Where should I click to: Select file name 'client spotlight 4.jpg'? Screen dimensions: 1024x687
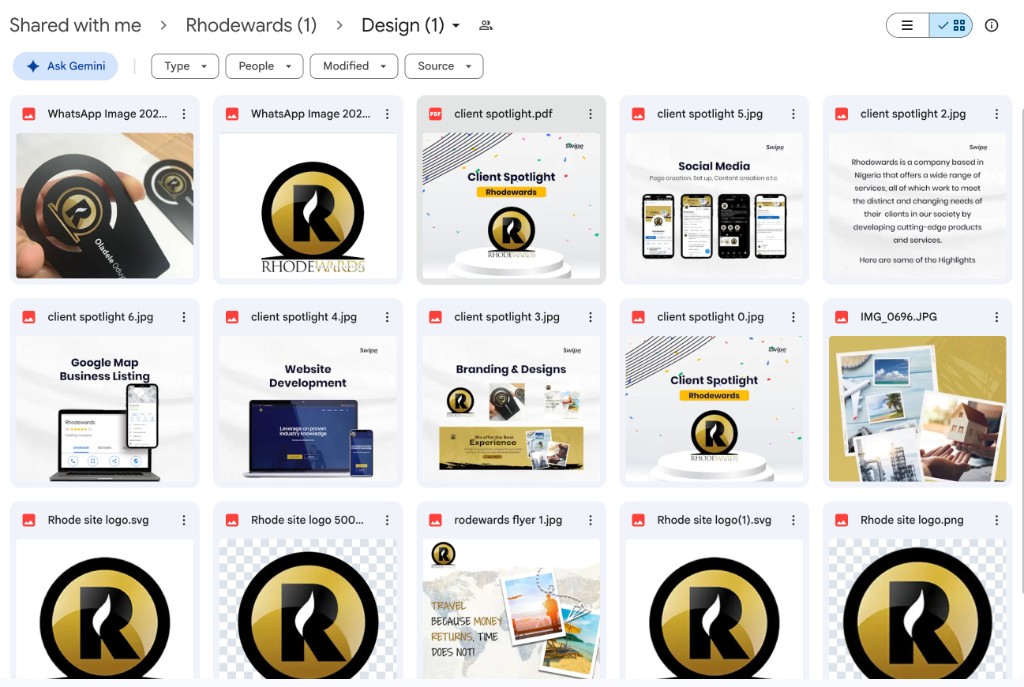coord(304,317)
